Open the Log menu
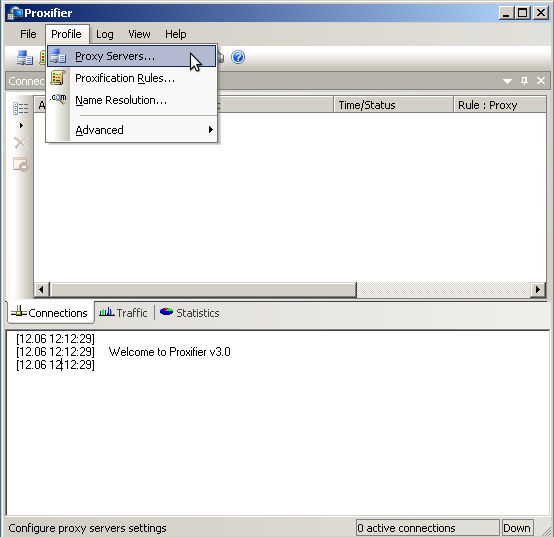554x537 pixels. coord(105,34)
